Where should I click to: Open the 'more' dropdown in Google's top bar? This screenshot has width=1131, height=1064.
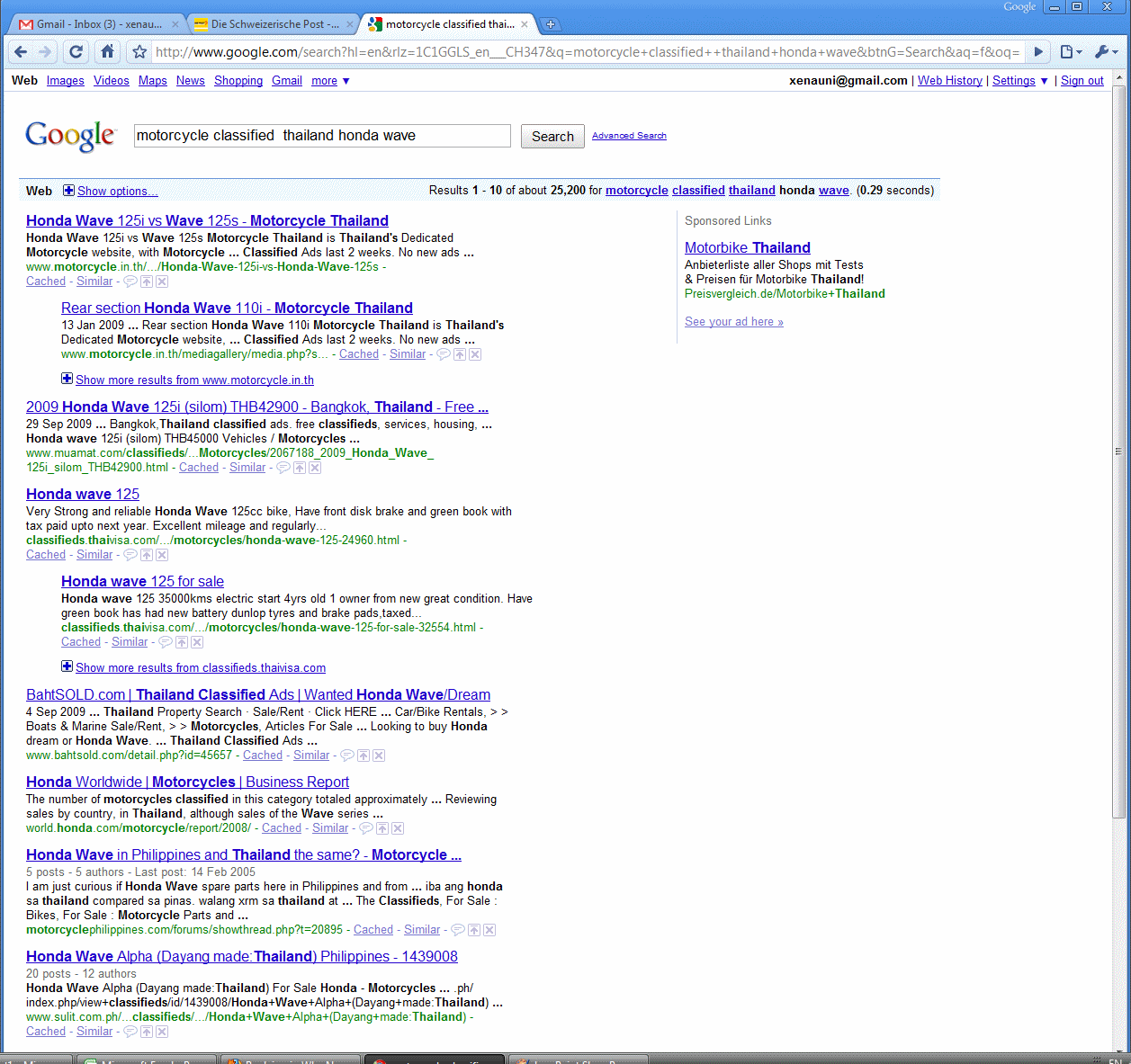330,81
